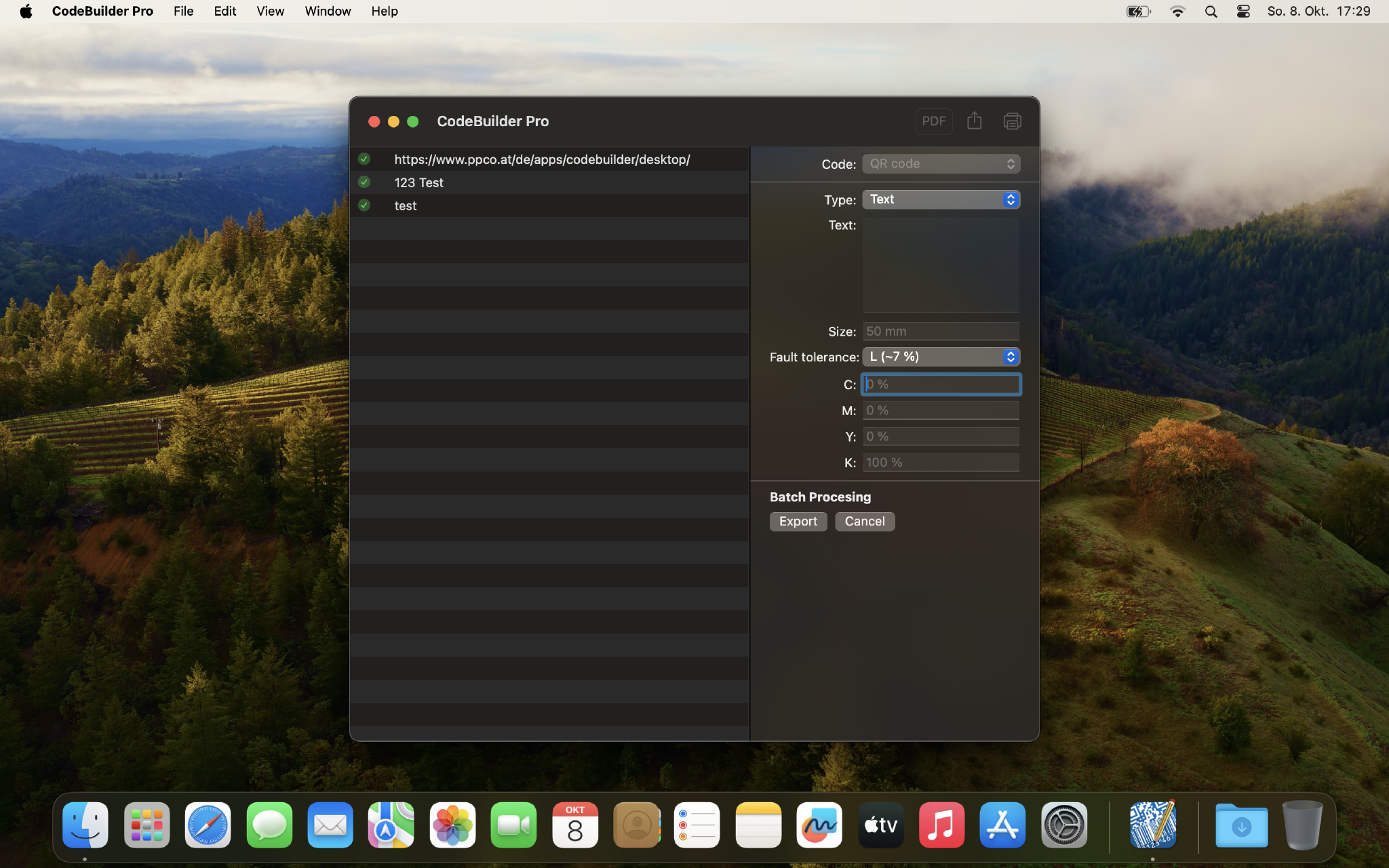Select the https://www.ppco.at row text
Screen dimensions: 1389x868
(x=542, y=159)
